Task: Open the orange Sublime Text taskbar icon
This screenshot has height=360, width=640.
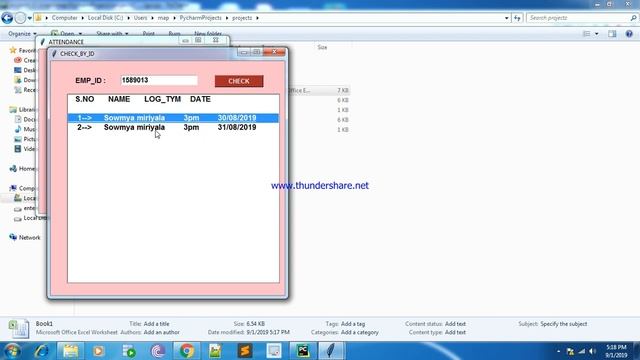Action: 245,351
